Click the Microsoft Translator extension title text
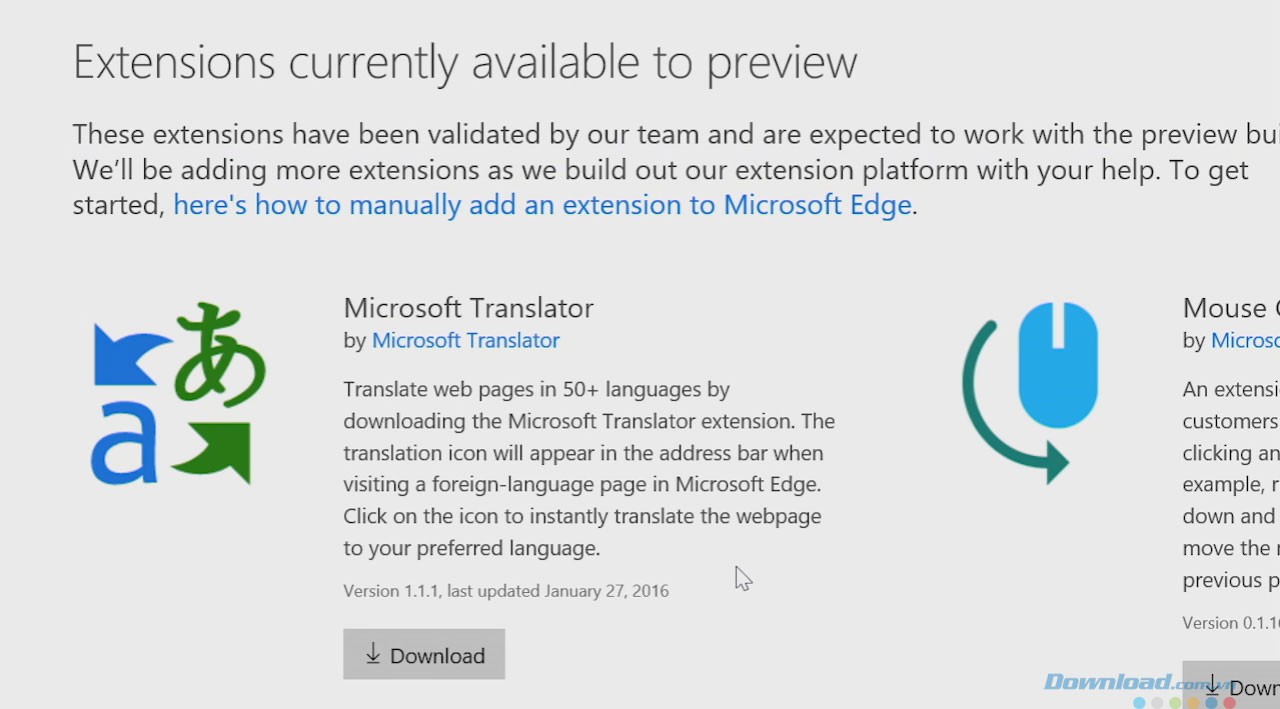The height and width of the screenshot is (709, 1280). 468,308
